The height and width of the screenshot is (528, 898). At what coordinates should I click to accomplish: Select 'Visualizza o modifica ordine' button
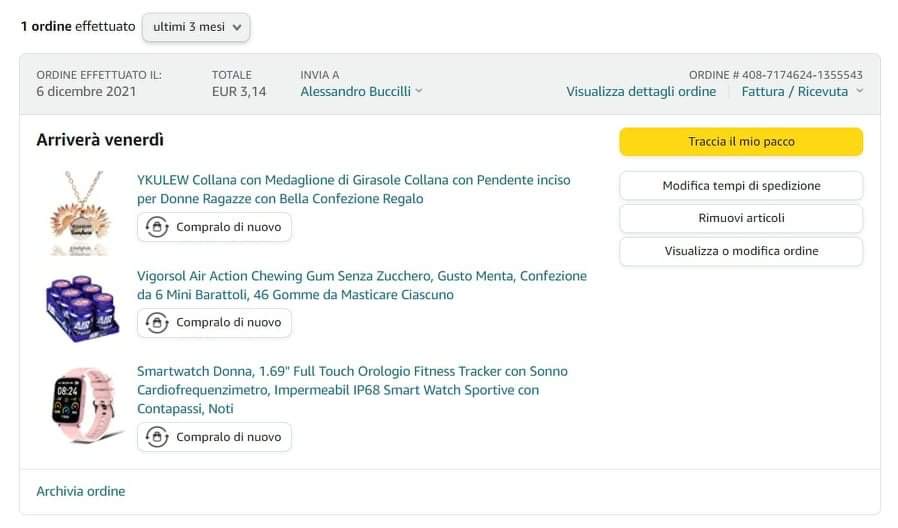pyautogui.click(x=741, y=251)
